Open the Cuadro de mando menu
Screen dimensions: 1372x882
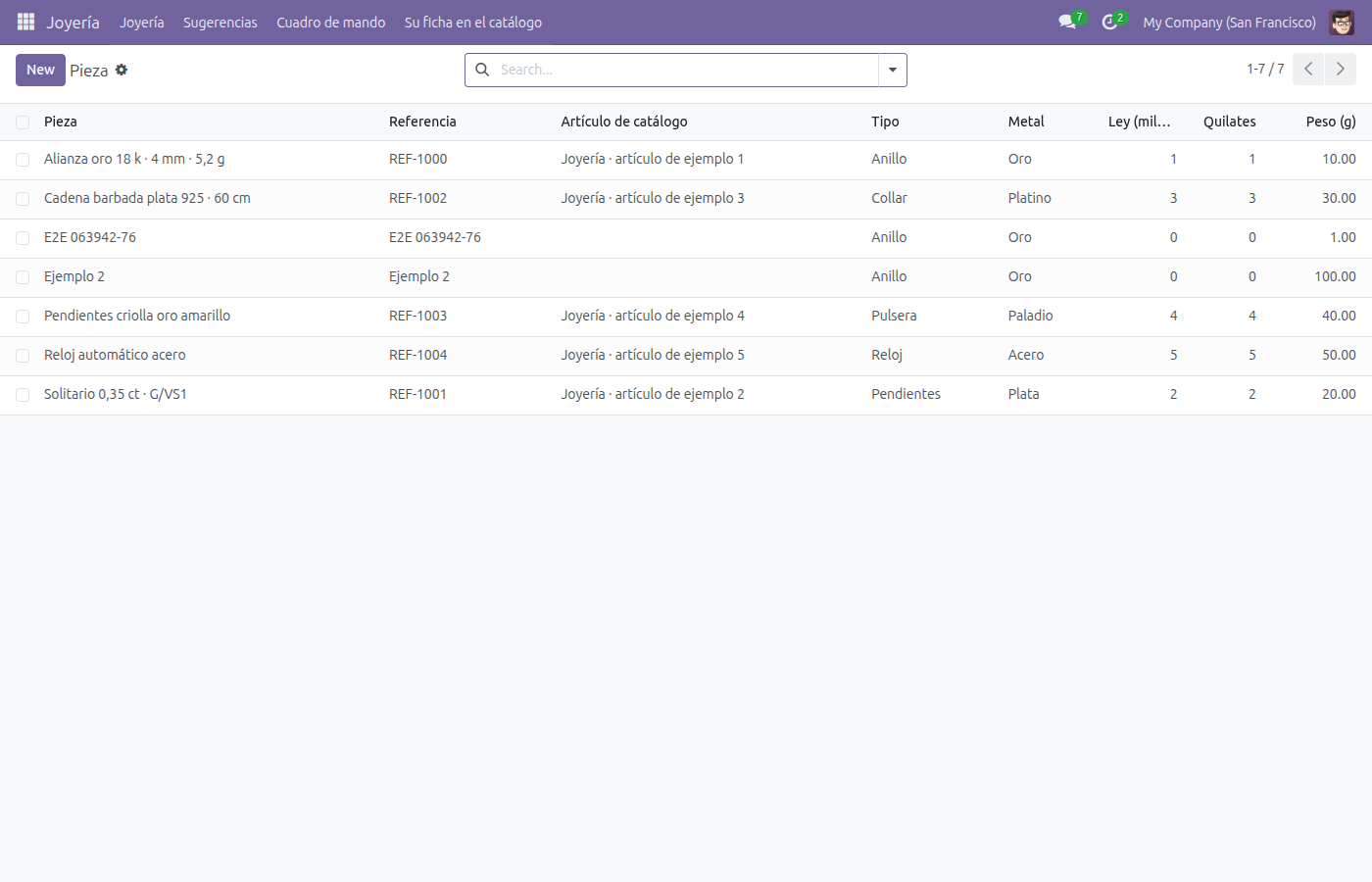click(331, 22)
